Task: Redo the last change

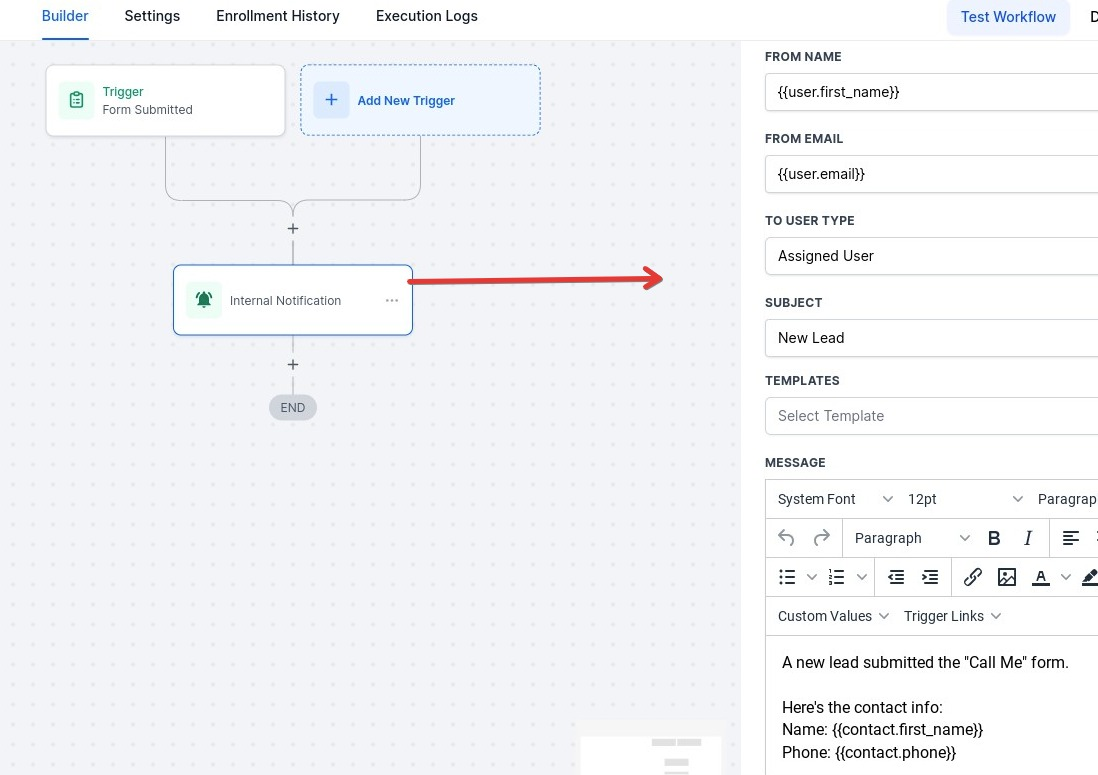Action: point(820,538)
